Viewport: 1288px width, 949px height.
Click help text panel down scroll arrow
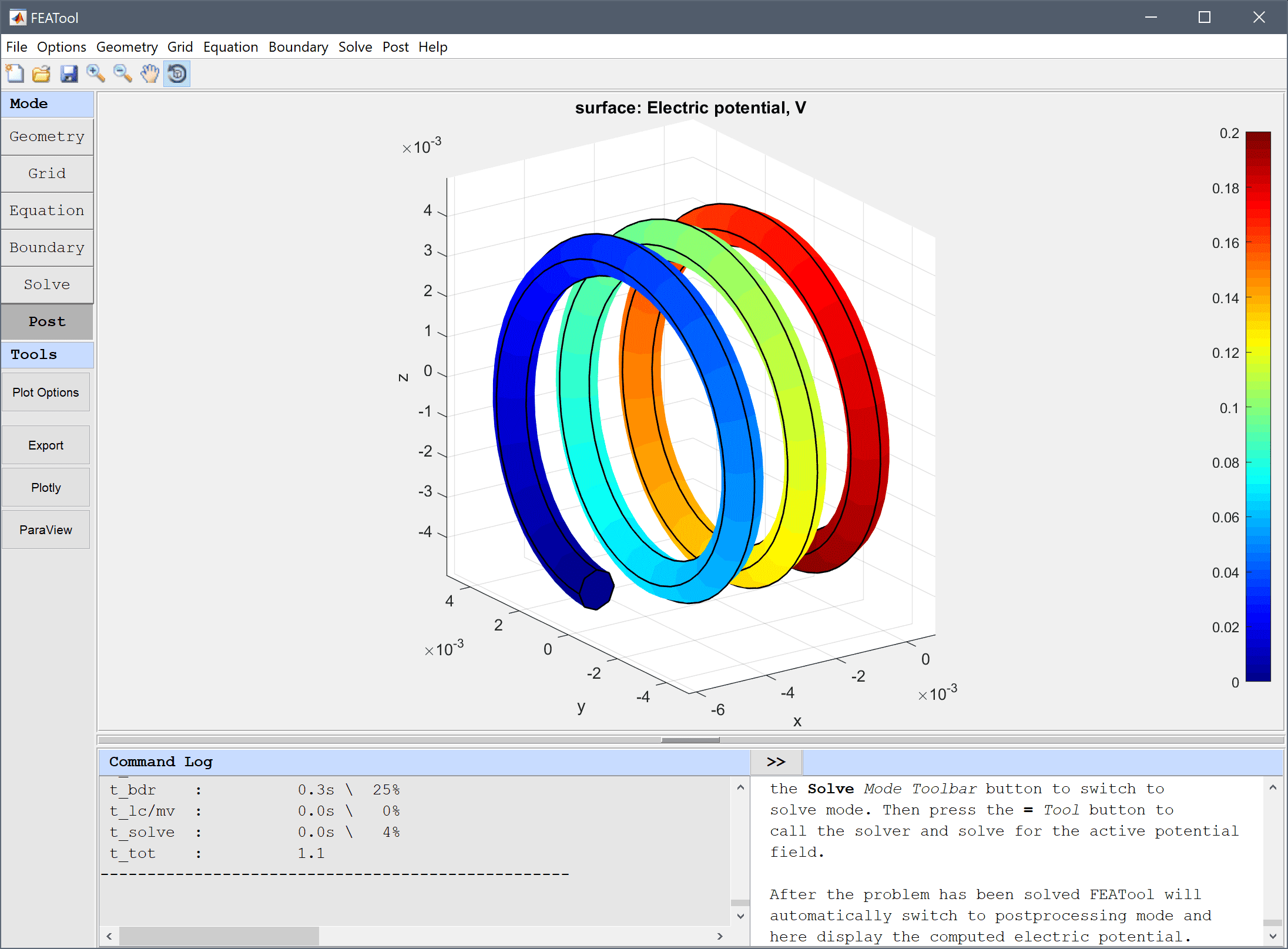pos(1273,936)
